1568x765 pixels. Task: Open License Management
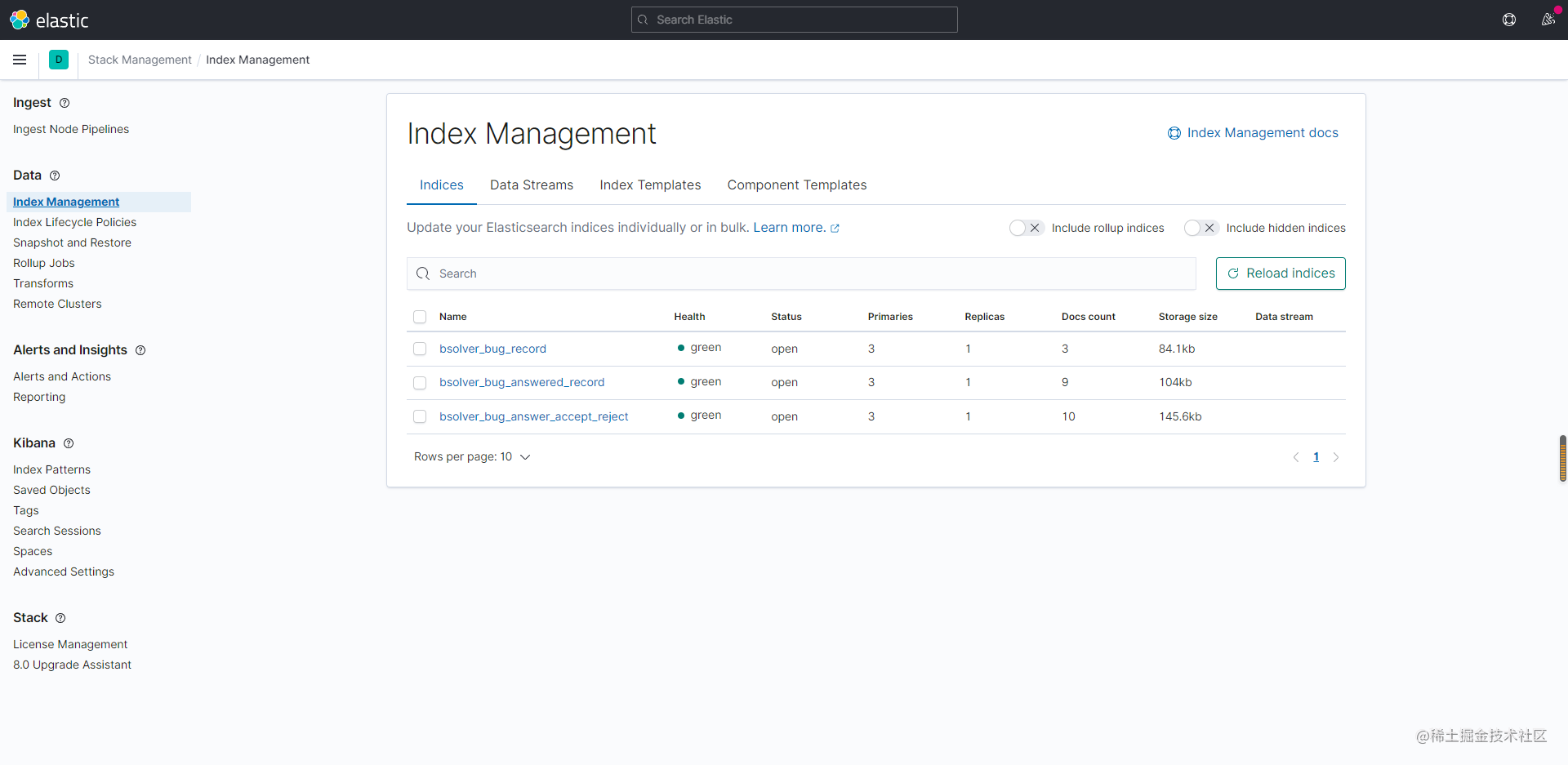70,644
